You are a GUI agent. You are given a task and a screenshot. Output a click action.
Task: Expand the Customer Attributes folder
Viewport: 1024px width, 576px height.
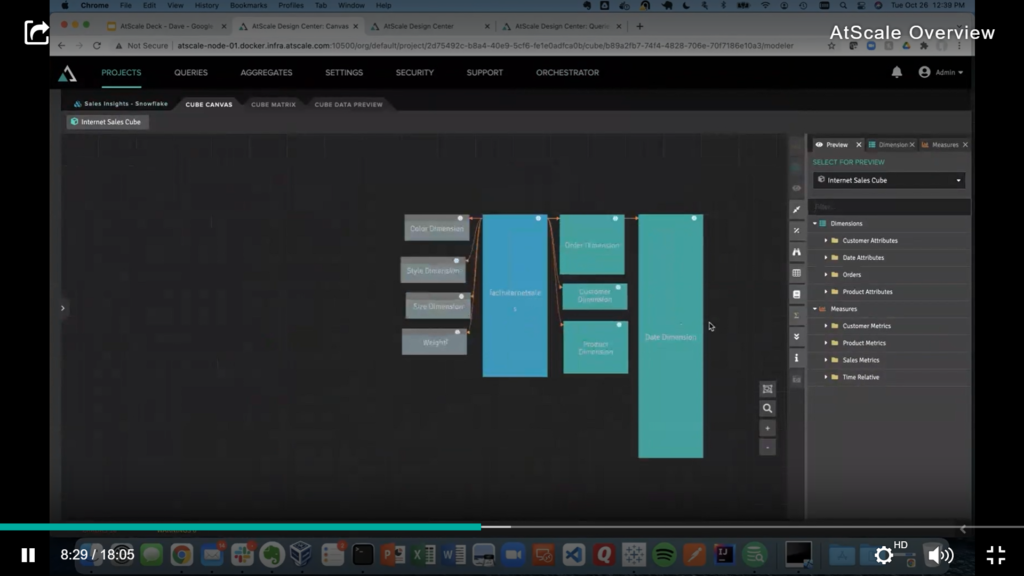coord(825,240)
